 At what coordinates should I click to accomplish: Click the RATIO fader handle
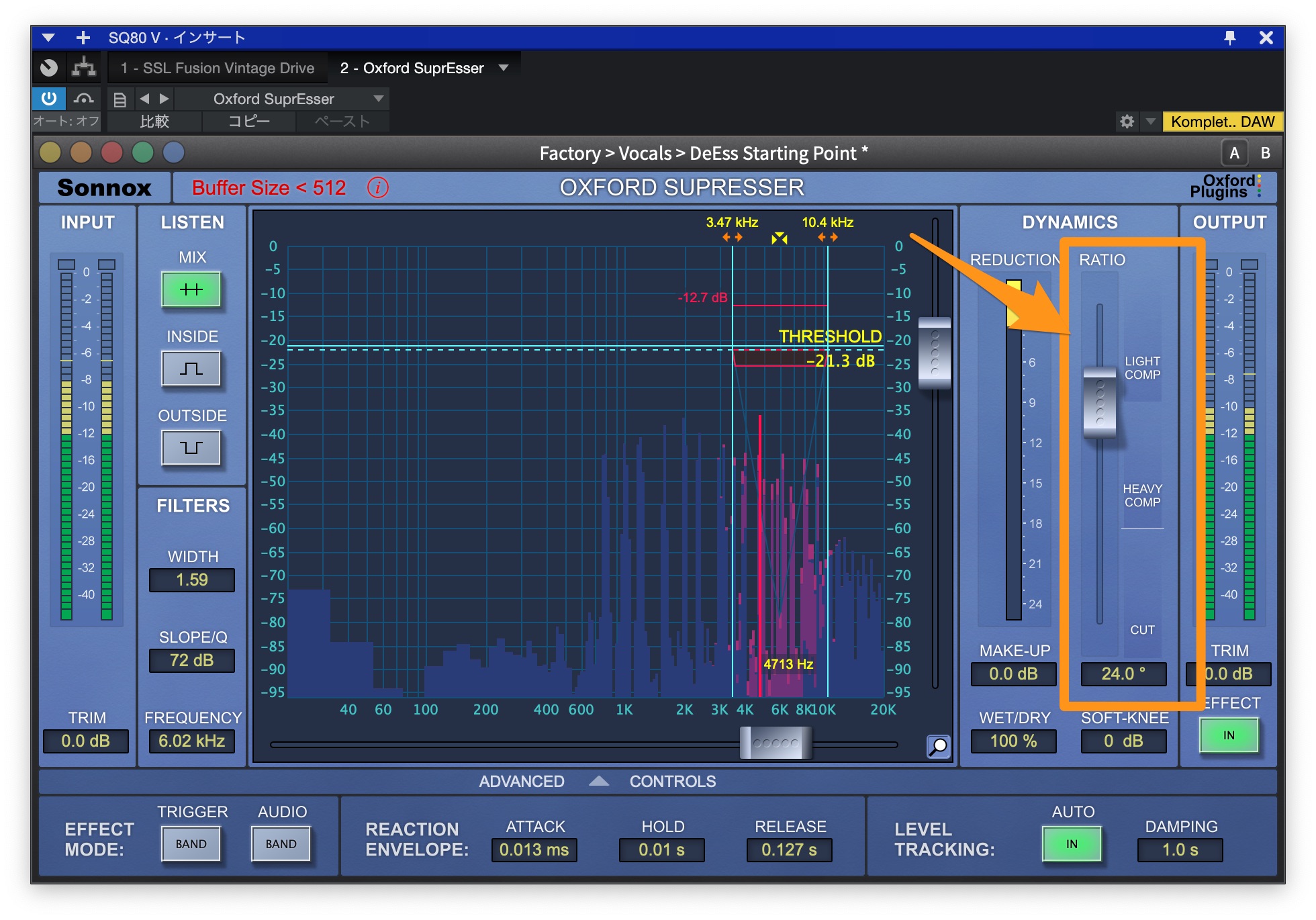click(x=1100, y=402)
